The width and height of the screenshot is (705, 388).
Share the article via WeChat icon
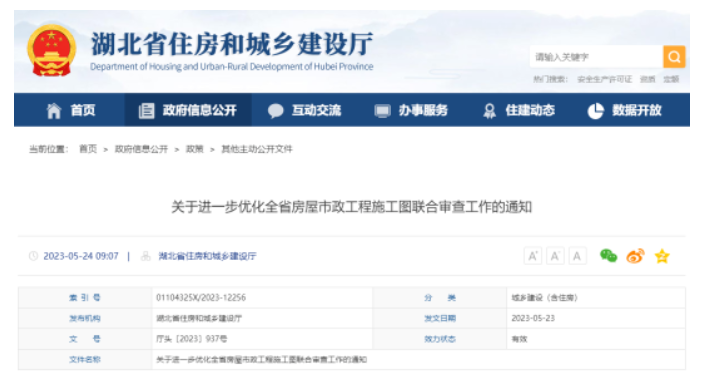coord(609,256)
